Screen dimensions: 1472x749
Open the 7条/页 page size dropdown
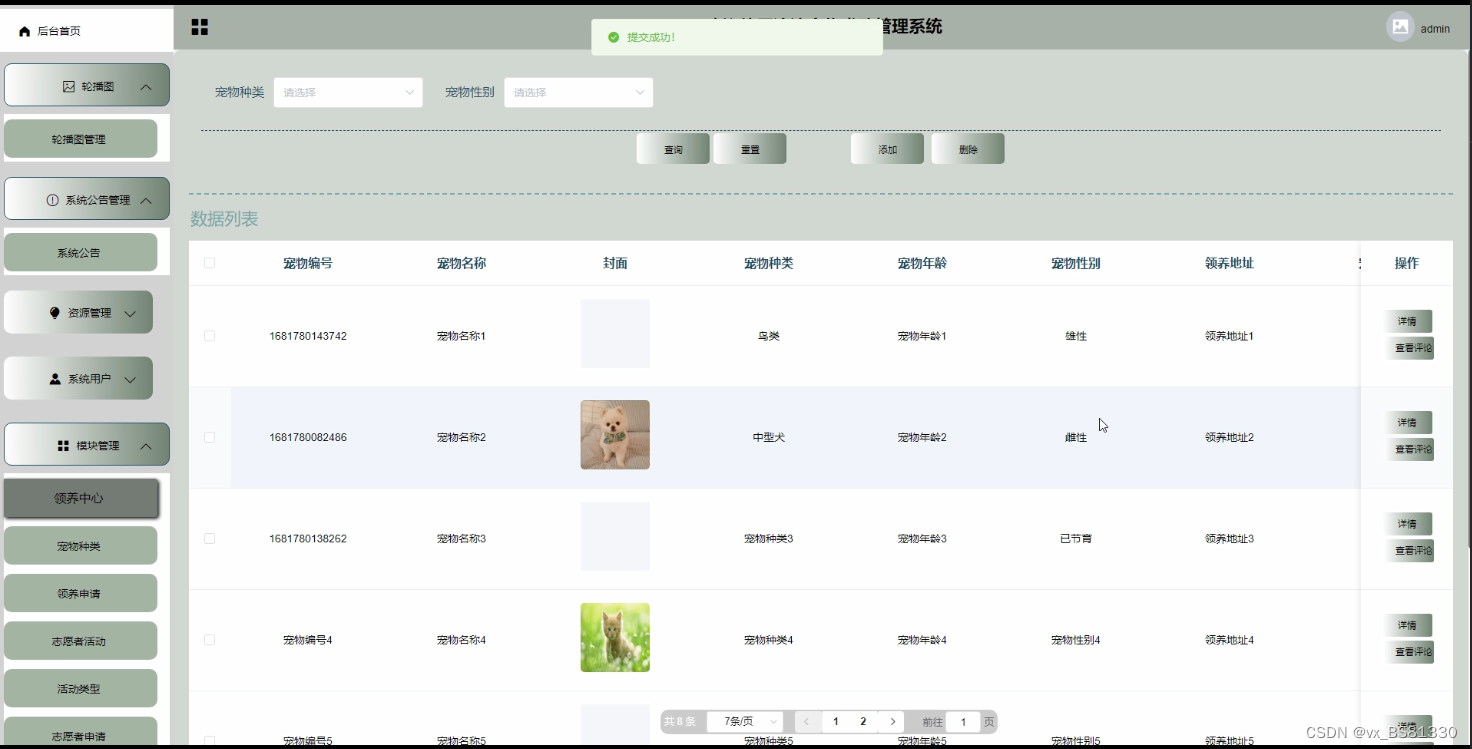click(745, 722)
